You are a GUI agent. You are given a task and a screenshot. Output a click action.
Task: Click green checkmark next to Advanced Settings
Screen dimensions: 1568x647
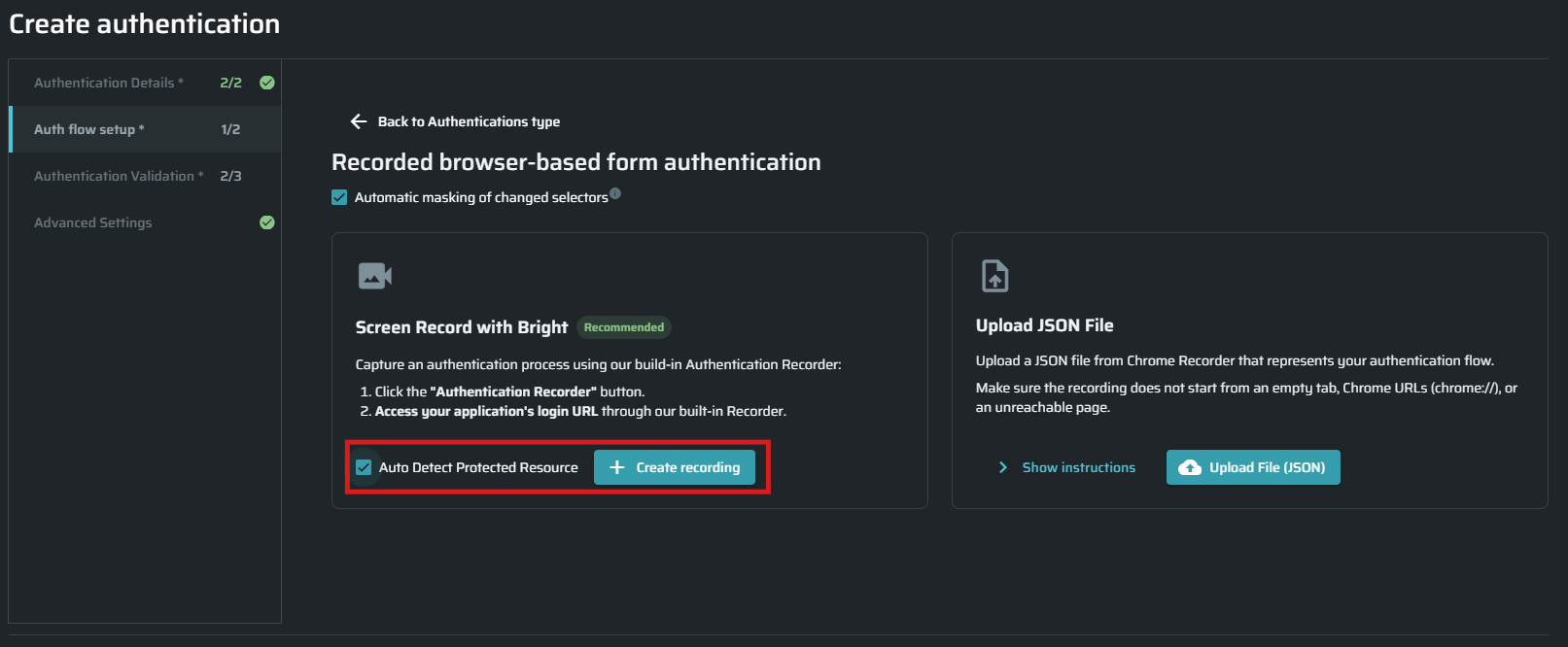(267, 222)
